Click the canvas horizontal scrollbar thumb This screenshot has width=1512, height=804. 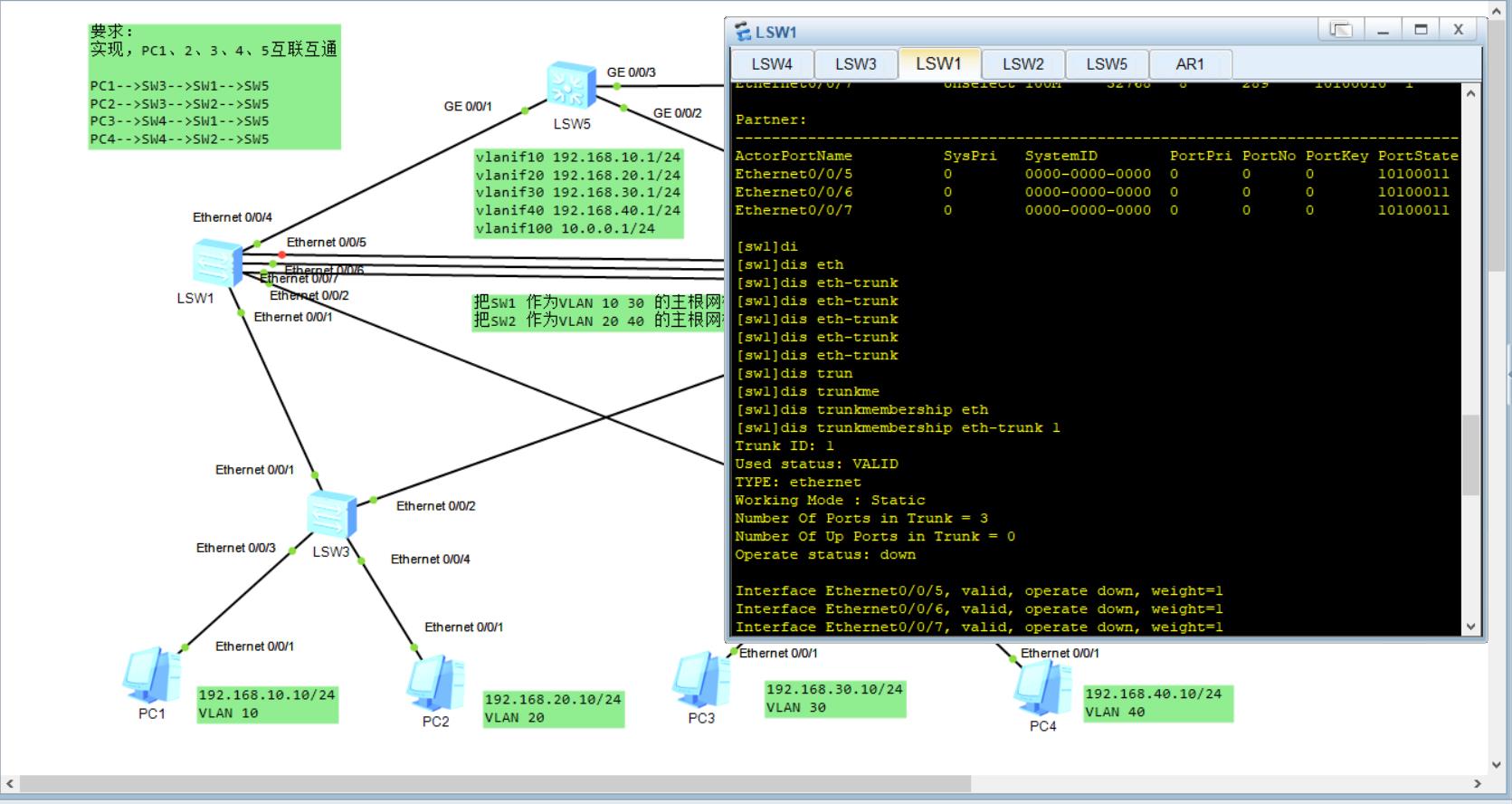coord(496,784)
